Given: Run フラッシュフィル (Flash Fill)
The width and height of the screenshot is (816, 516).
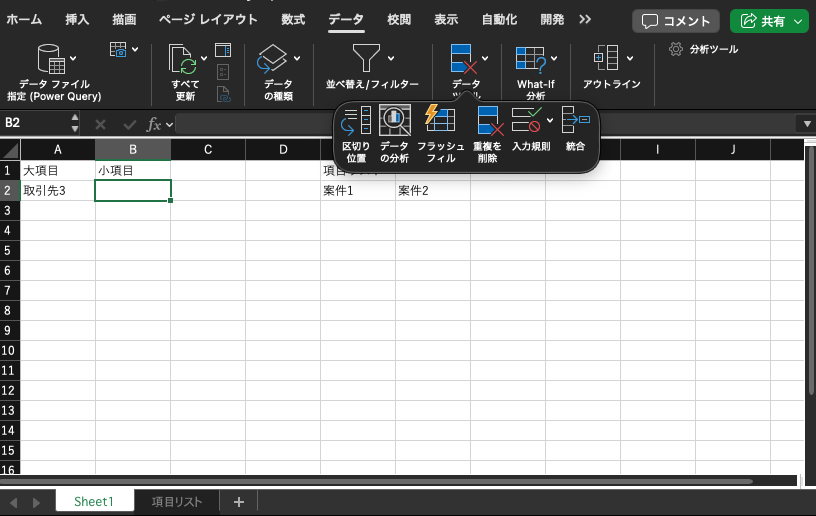Looking at the screenshot, I should (x=440, y=120).
